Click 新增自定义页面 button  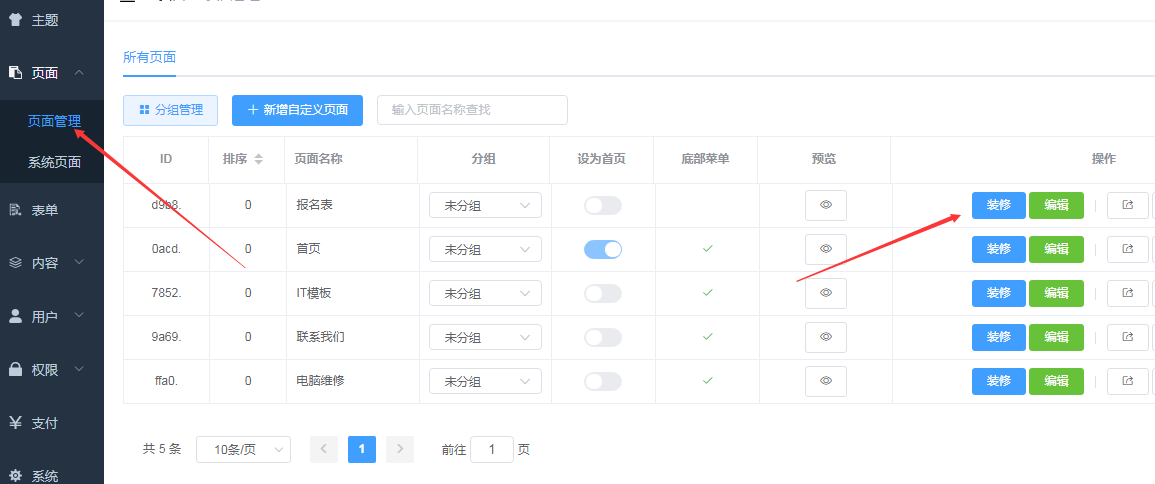298,110
